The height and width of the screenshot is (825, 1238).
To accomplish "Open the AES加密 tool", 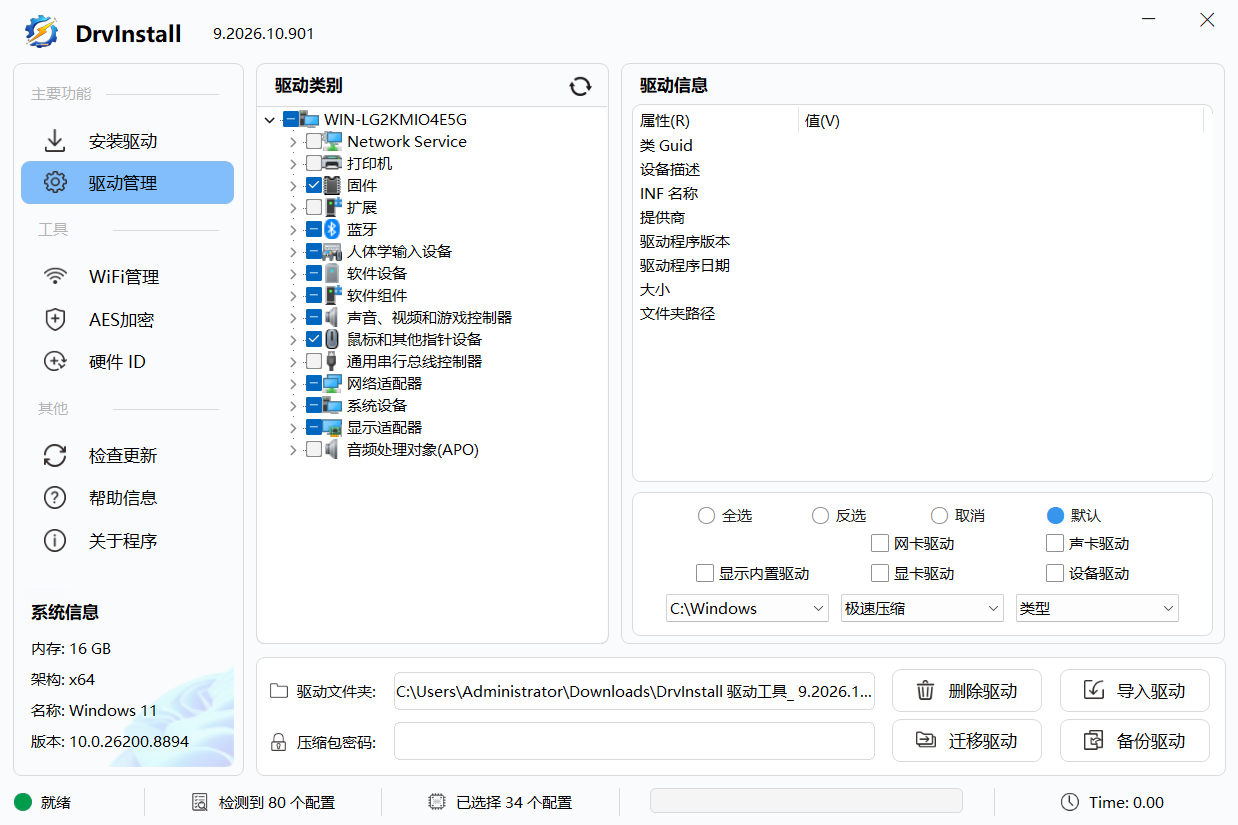I will tap(127, 320).
